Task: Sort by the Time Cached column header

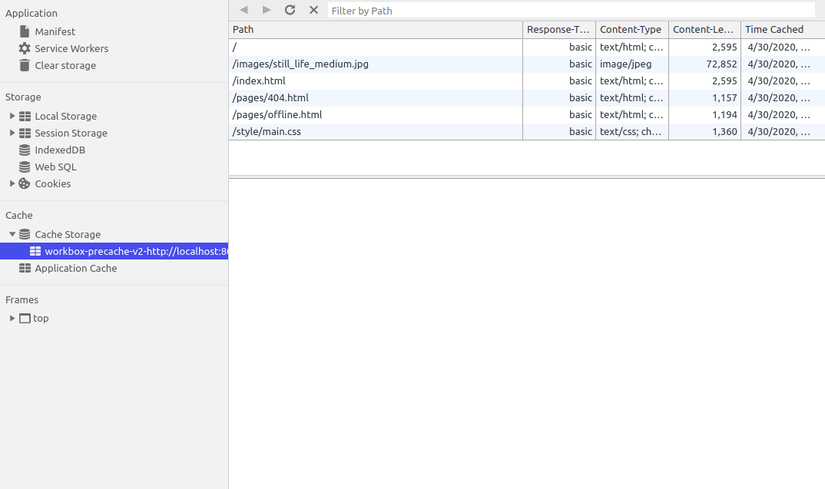Action: 783,29
